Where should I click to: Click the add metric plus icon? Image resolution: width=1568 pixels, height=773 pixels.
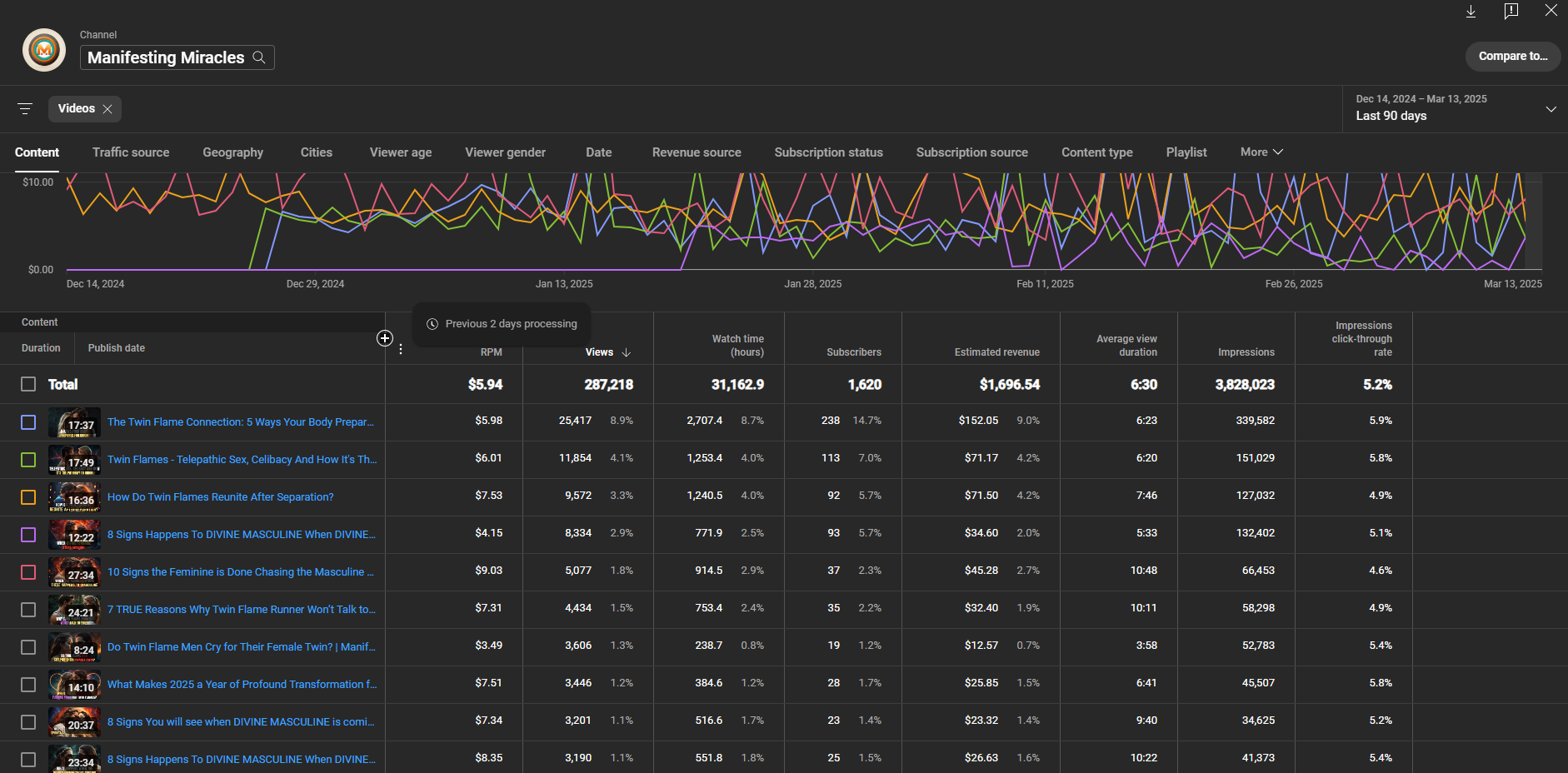(x=385, y=338)
